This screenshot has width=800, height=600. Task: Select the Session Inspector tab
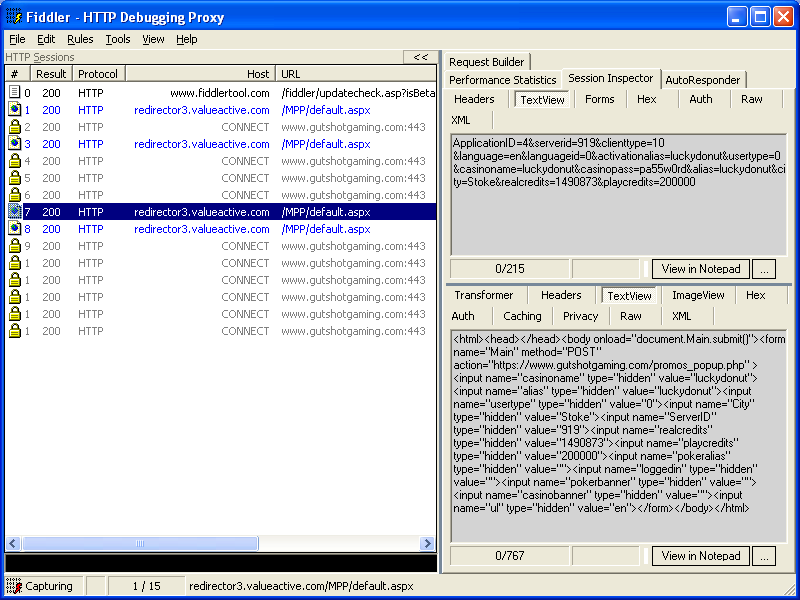pos(611,79)
